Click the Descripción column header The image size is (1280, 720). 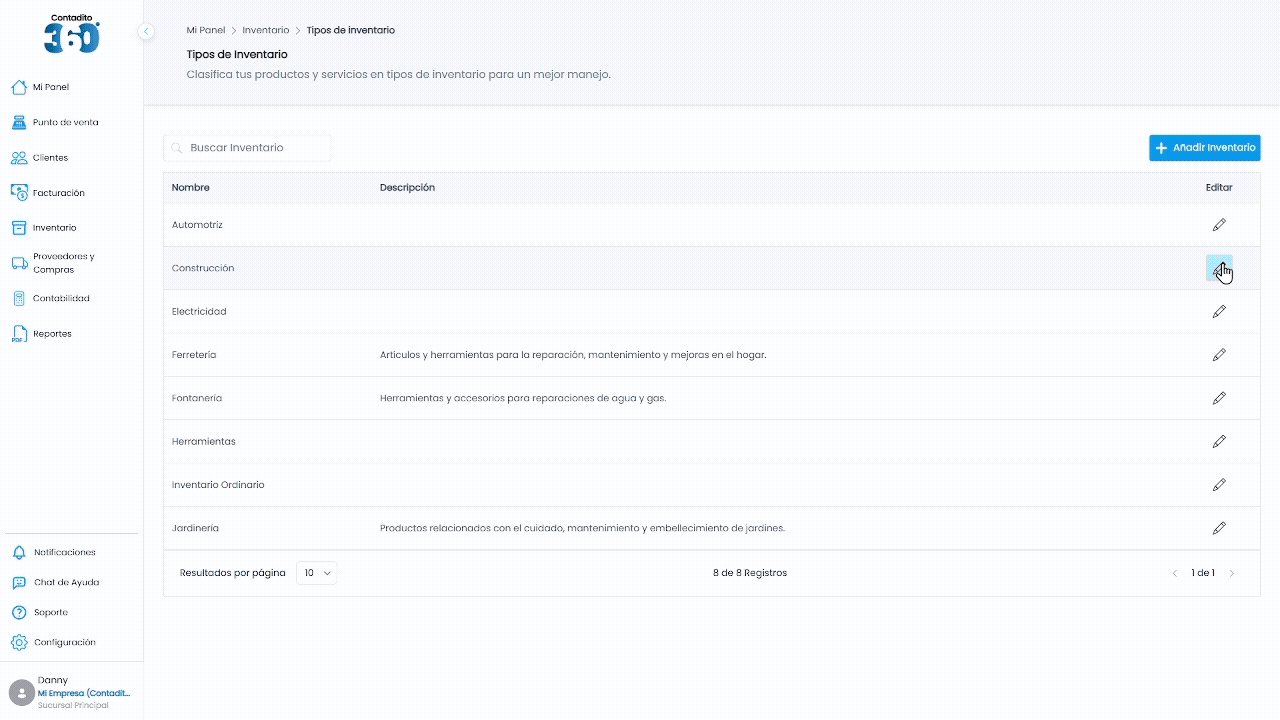pos(407,188)
